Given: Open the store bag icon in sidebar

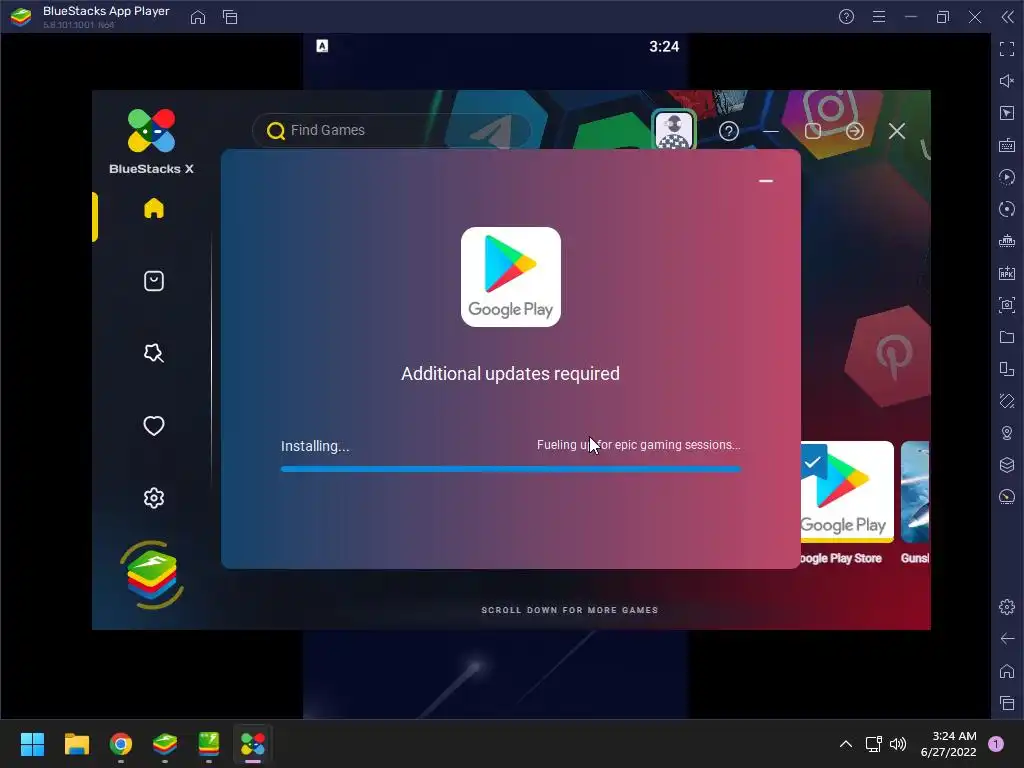Looking at the screenshot, I should (x=153, y=281).
